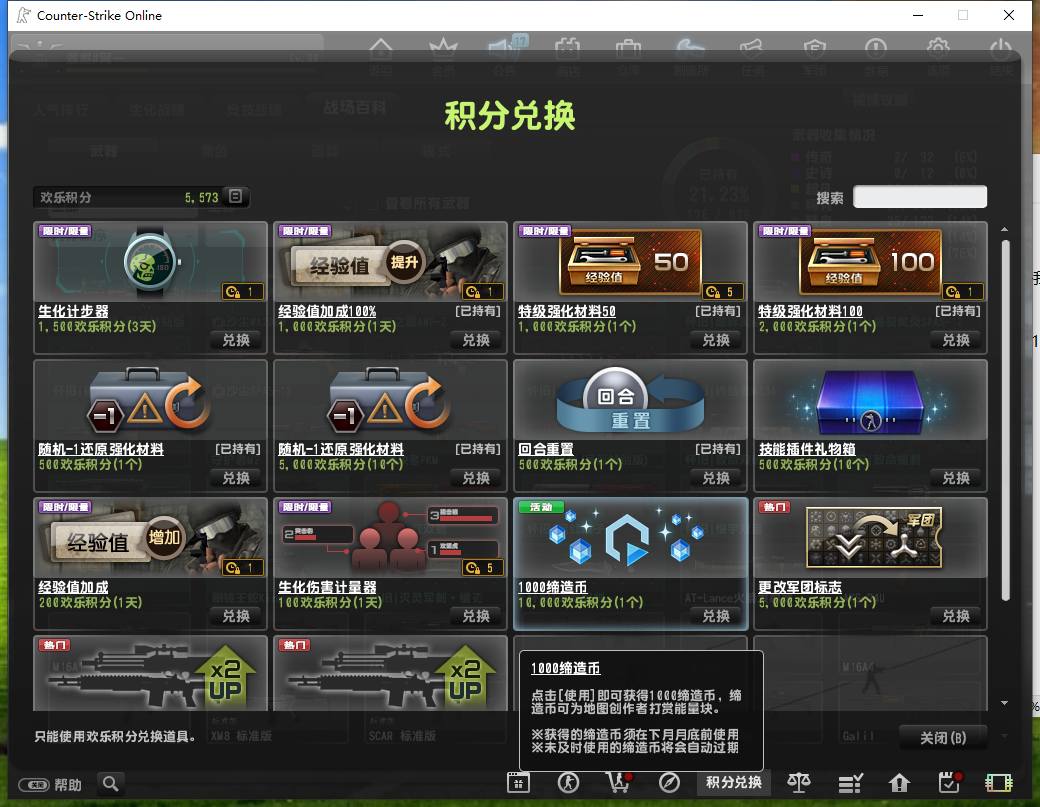Select the 积分兑换 tab in bottom bar
This screenshot has width=1040, height=807.
coord(734,782)
